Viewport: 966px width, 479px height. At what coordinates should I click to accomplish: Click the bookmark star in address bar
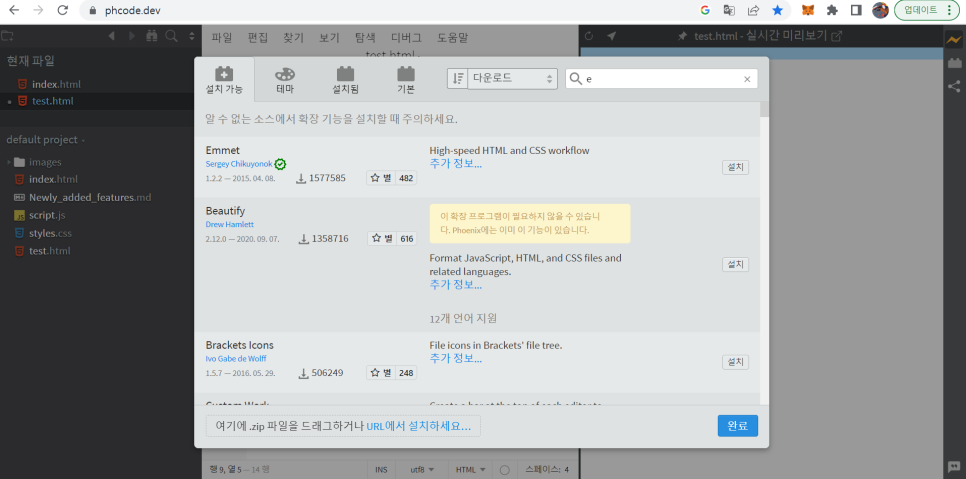tap(777, 10)
